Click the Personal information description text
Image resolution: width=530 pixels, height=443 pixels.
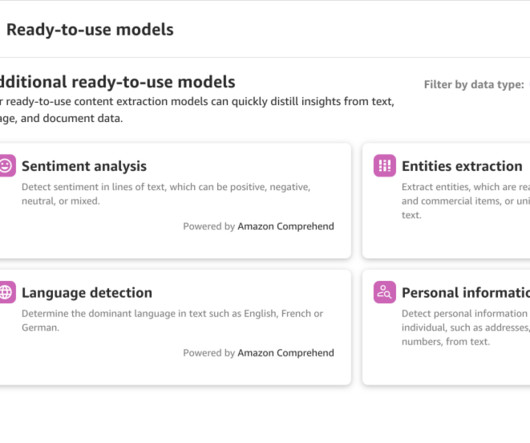pos(466,327)
